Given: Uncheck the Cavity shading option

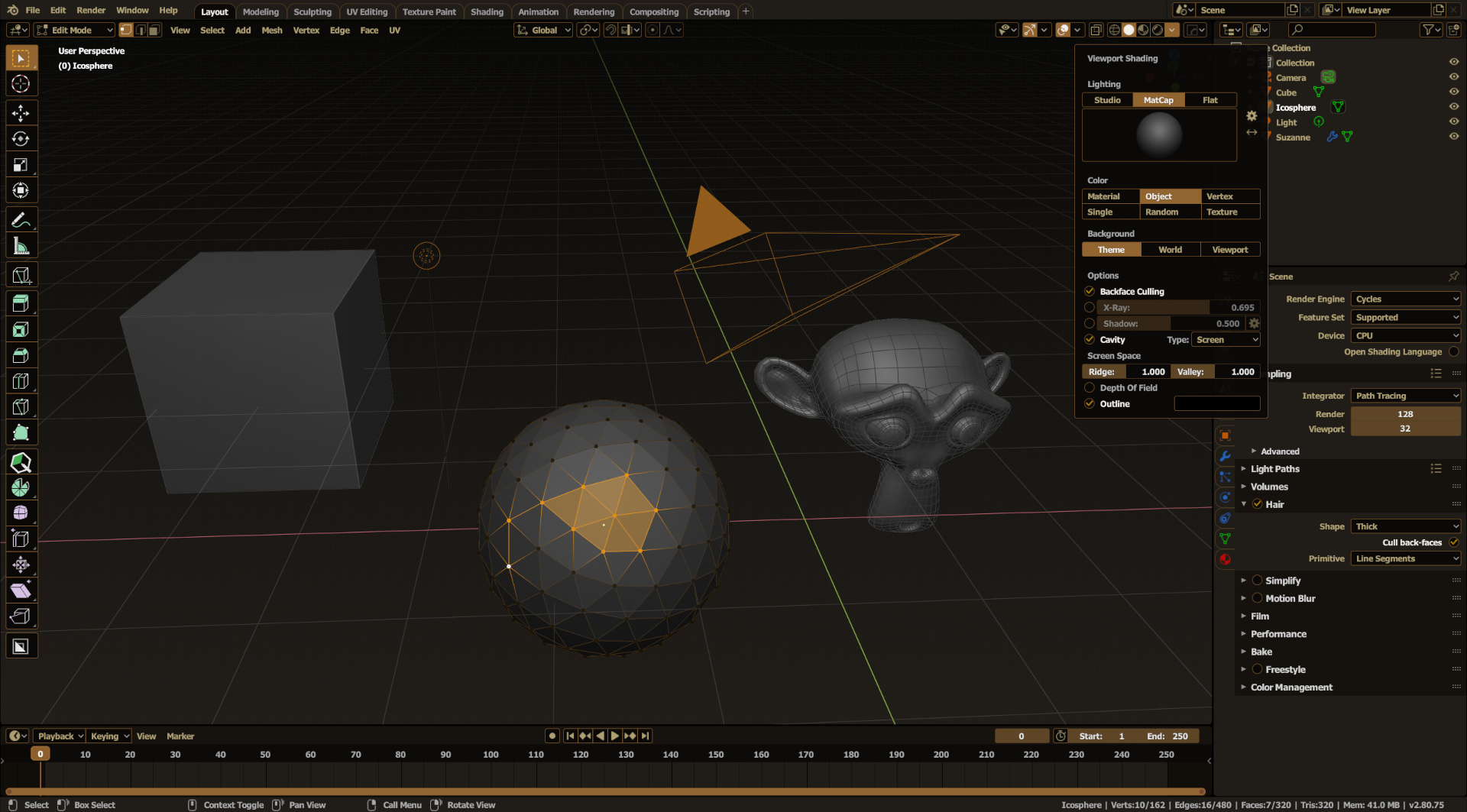Looking at the screenshot, I should (x=1090, y=339).
